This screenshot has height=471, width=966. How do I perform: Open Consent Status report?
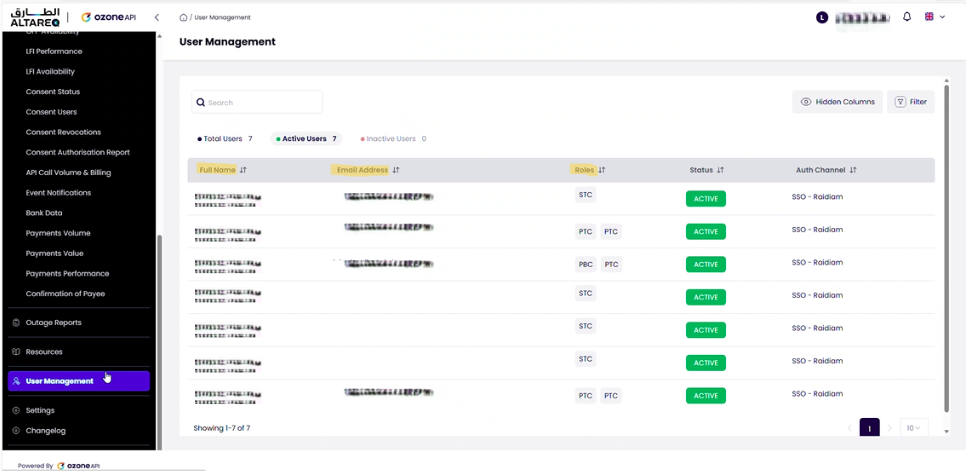click(x=53, y=92)
